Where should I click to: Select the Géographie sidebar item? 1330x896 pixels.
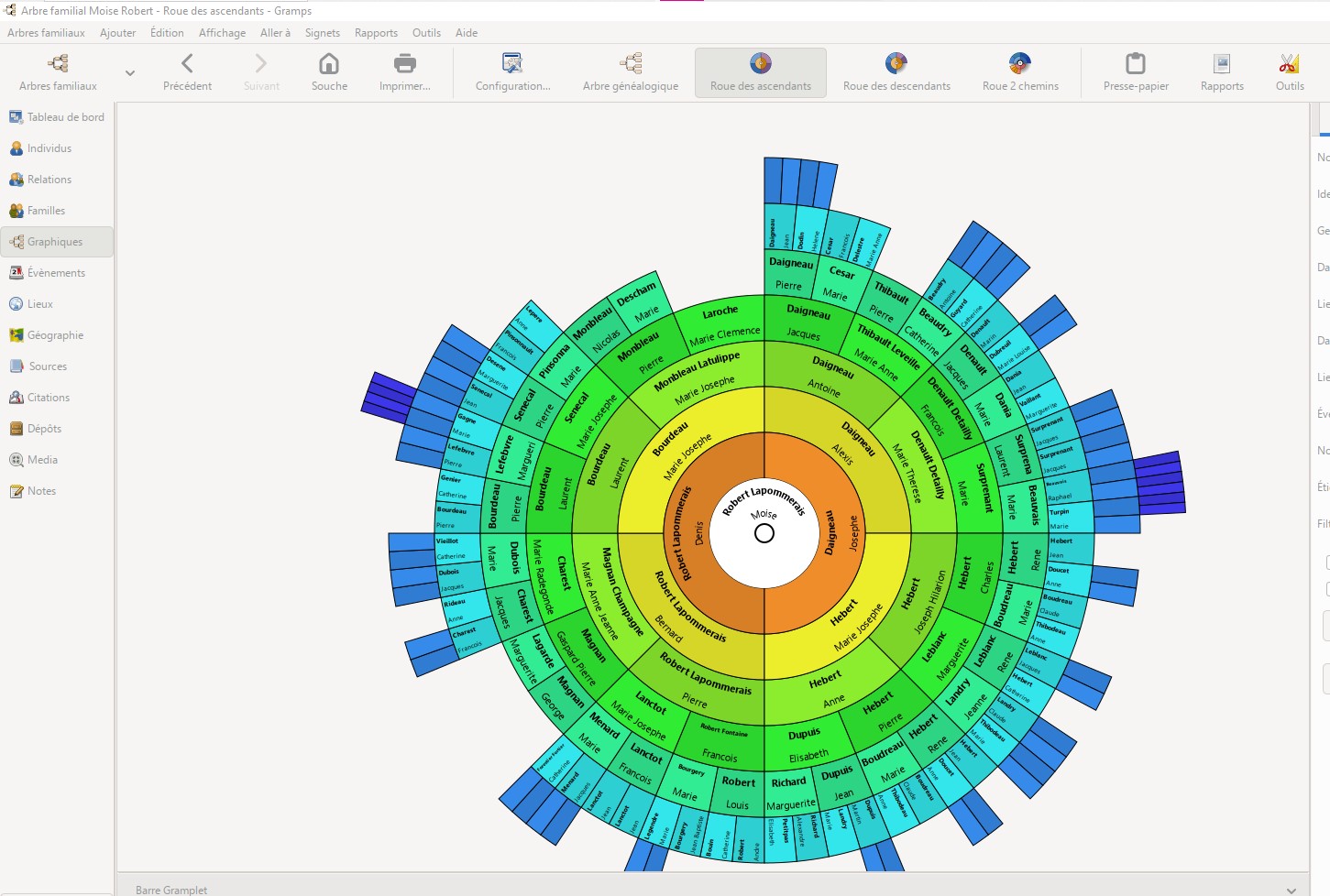coord(55,335)
